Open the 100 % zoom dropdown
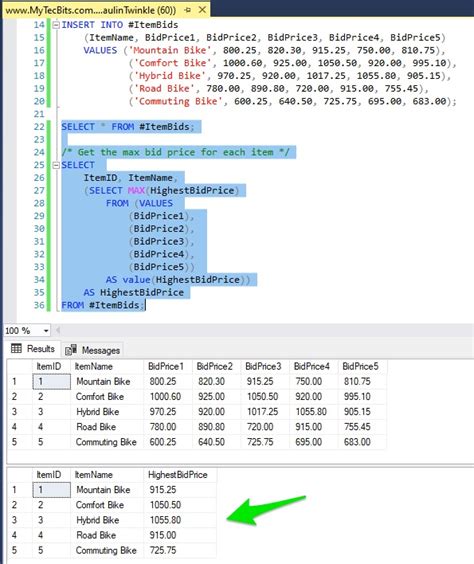The width and height of the screenshot is (474, 564). point(46,331)
